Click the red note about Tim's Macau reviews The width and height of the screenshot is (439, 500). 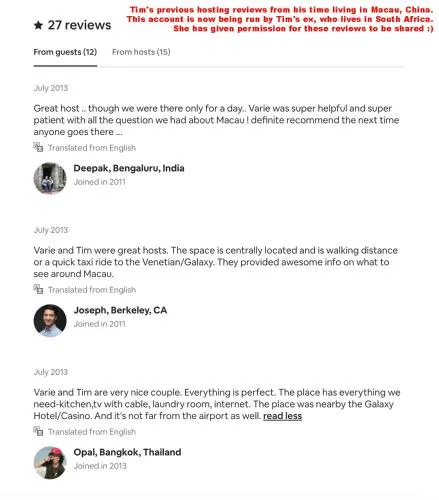point(280,19)
